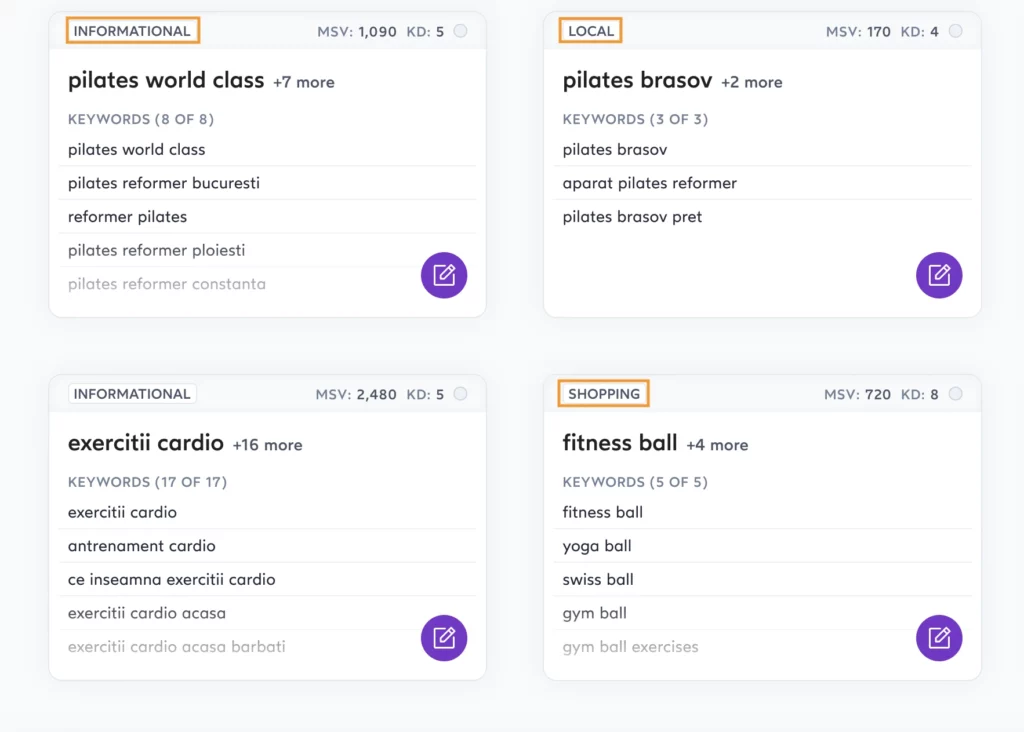1024x732 pixels.
Task: Click edit icon on pilates brasov card
Action: tap(939, 275)
